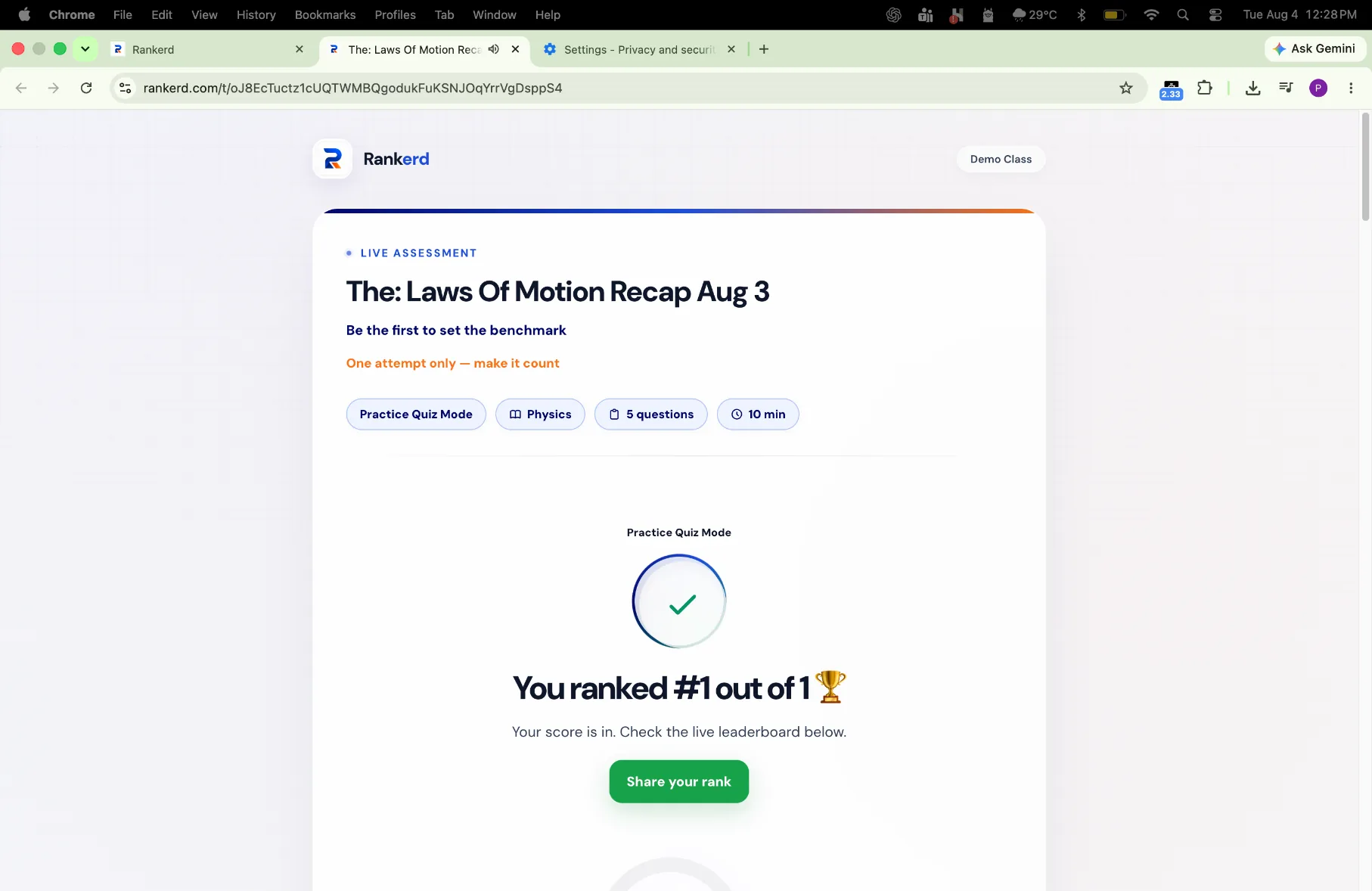The height and width of the screenshot is (891, 1372).
Task: Open the extension with 2.33 badge
Action: pos(1171,89)
